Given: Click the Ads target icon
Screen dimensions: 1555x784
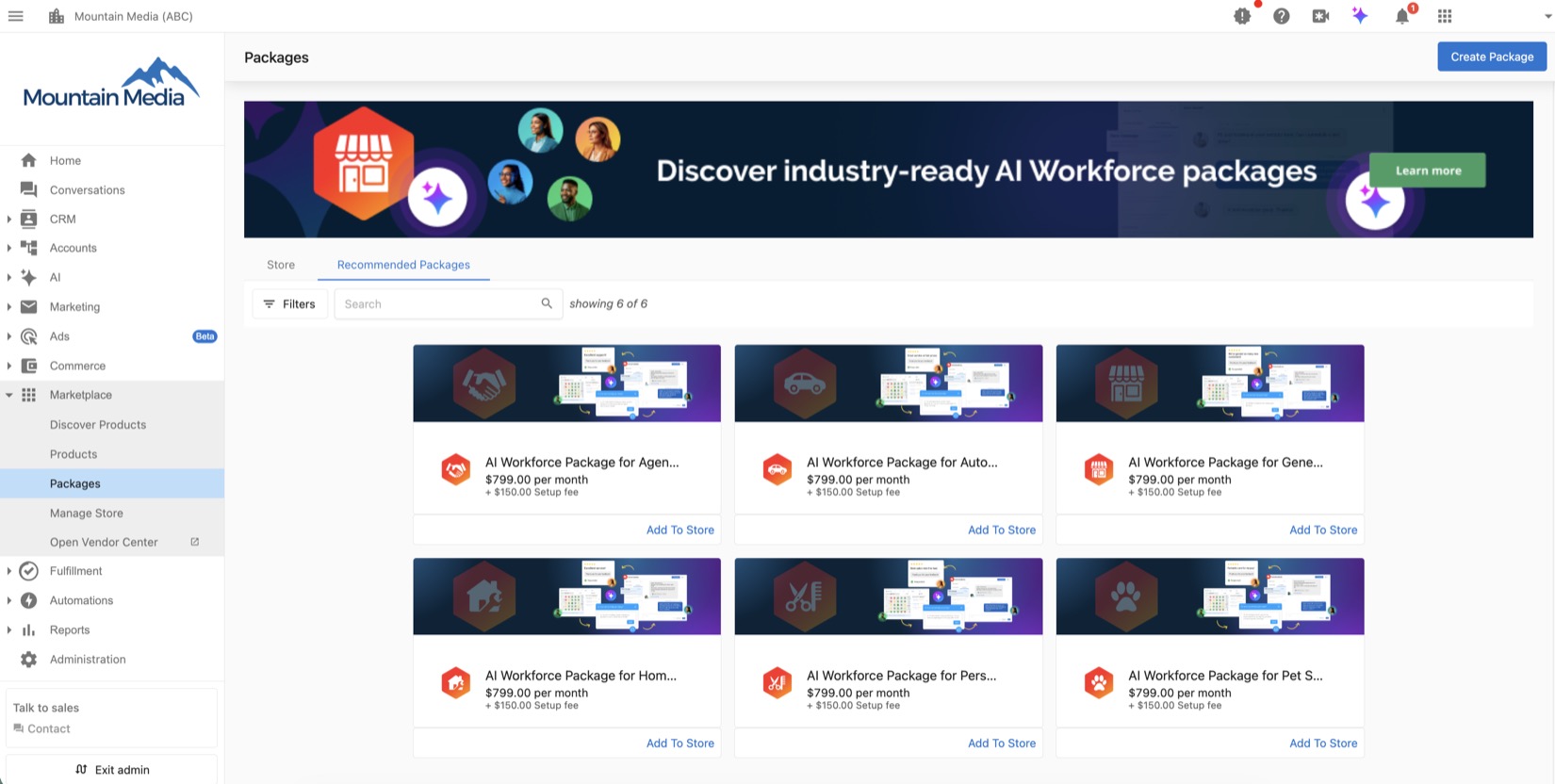Looking at the screenshot, I should click(29, 336).
